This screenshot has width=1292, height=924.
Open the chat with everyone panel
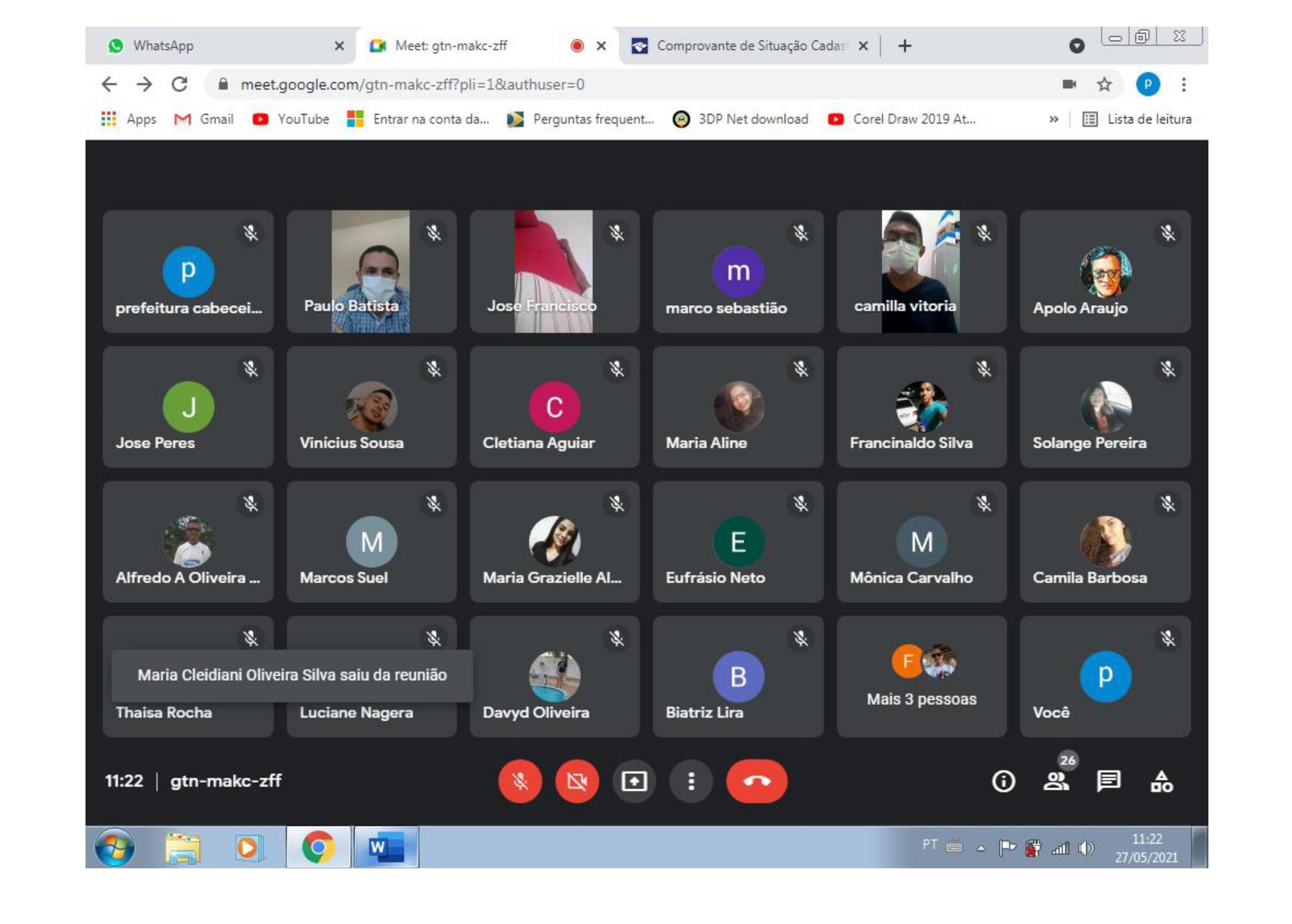click(1108, 781)
